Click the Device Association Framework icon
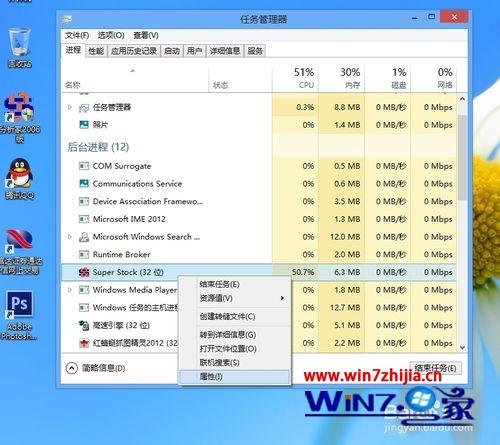 tap(84, 201)
